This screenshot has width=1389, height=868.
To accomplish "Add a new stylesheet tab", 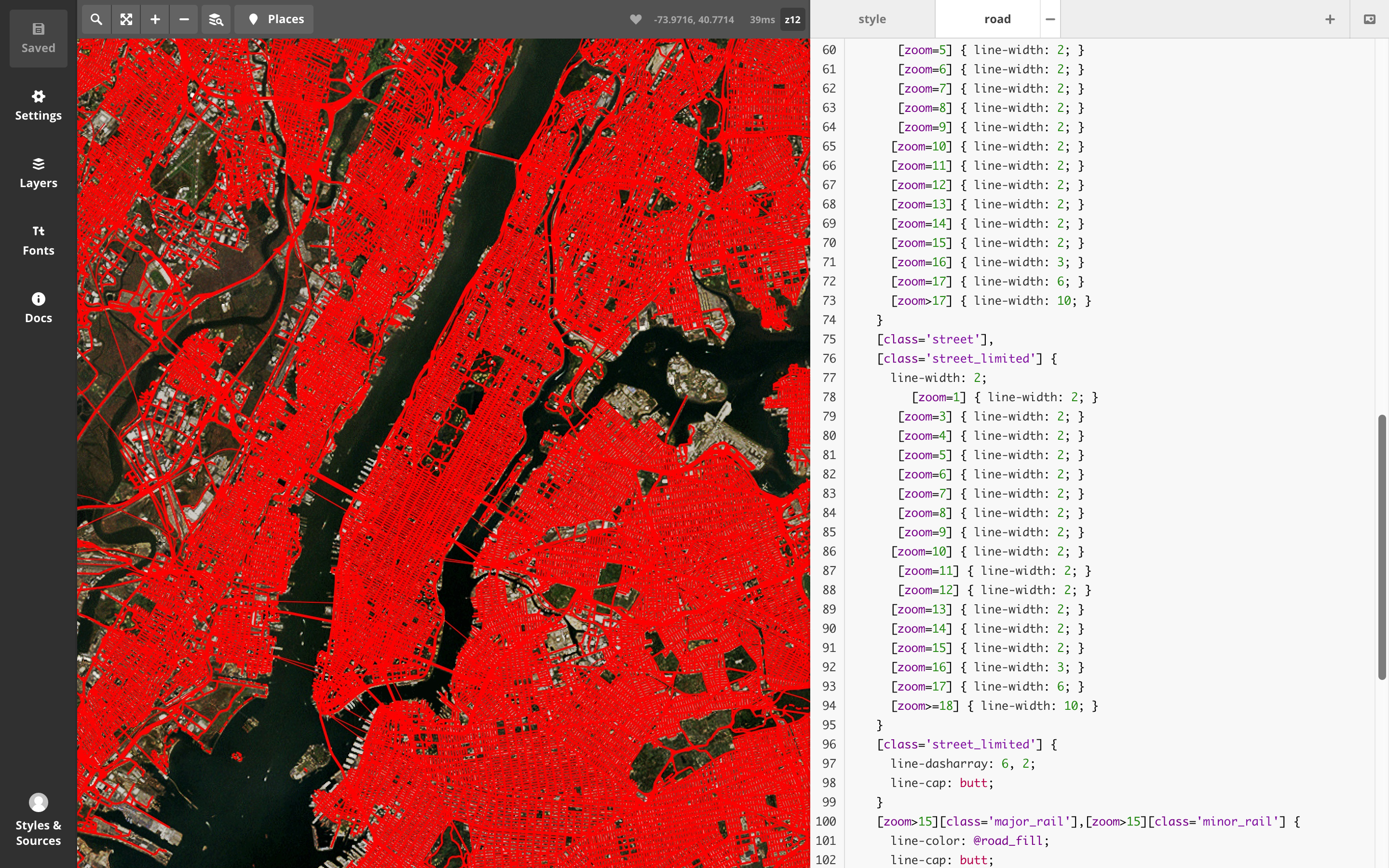I will coord(1330,19).
